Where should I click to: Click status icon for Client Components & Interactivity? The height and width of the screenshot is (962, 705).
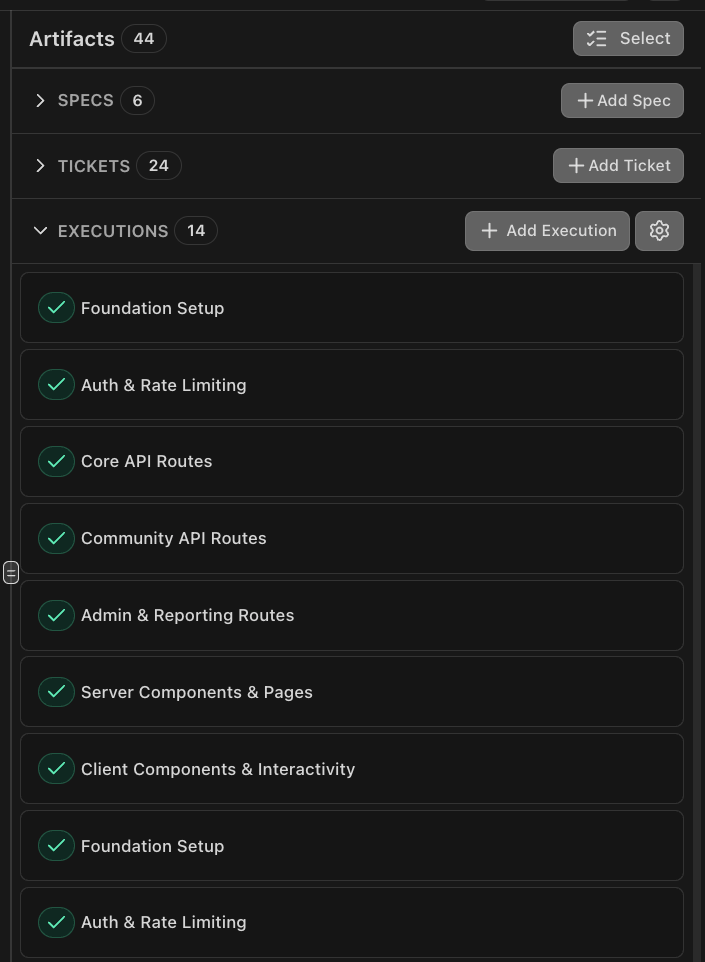pos(56,769)
